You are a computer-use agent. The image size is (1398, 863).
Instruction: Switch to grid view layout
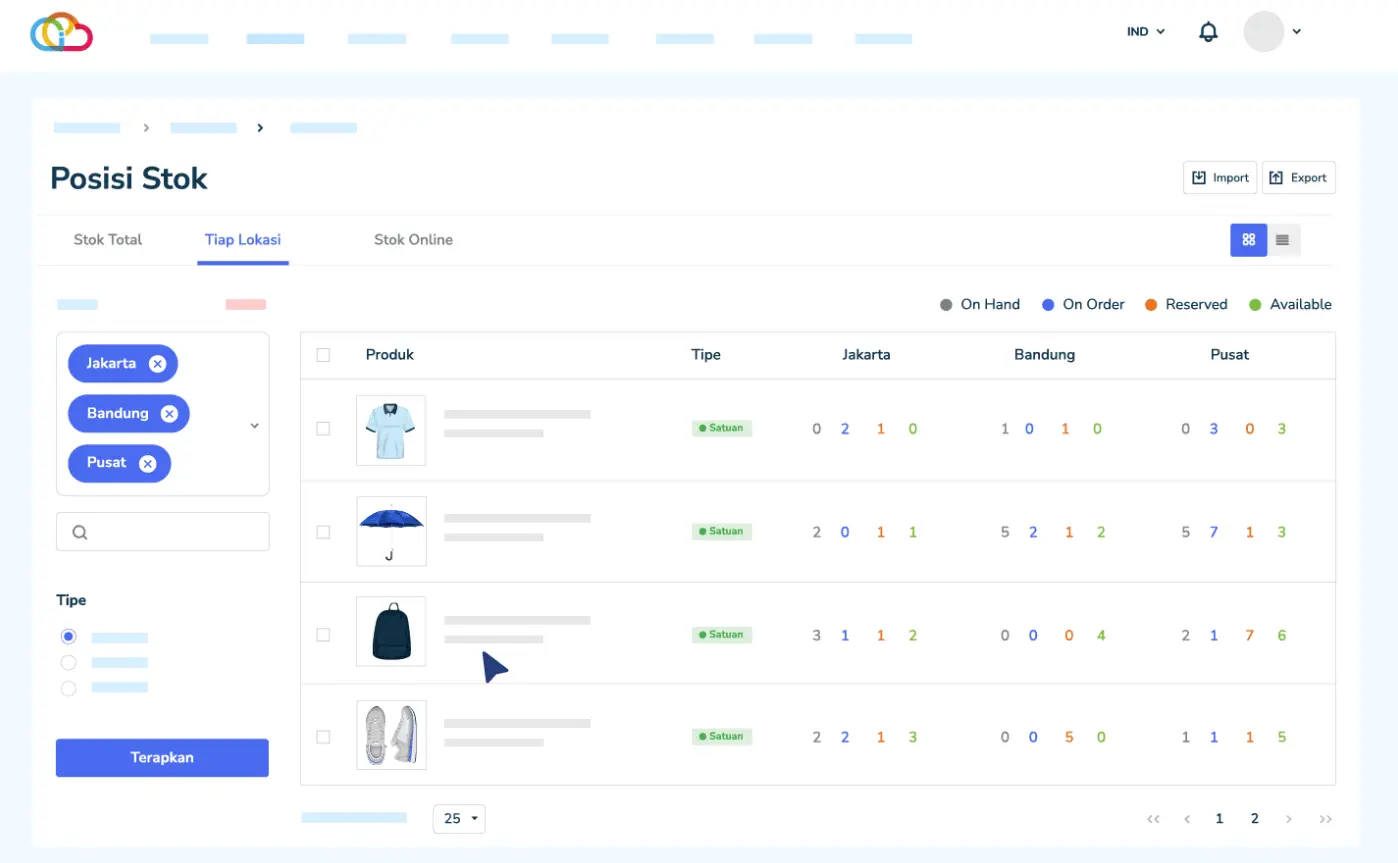1248,240
